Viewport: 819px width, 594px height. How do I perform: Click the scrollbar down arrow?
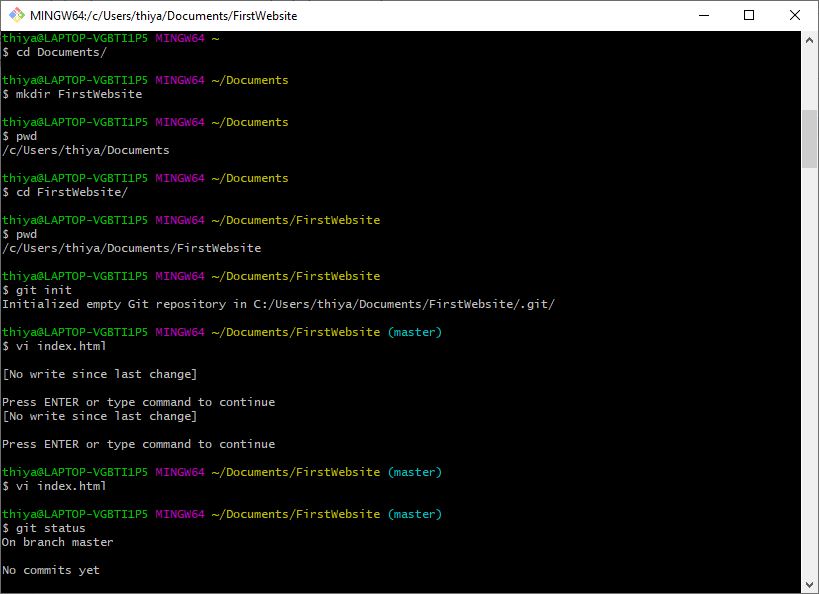coord(808,585)
